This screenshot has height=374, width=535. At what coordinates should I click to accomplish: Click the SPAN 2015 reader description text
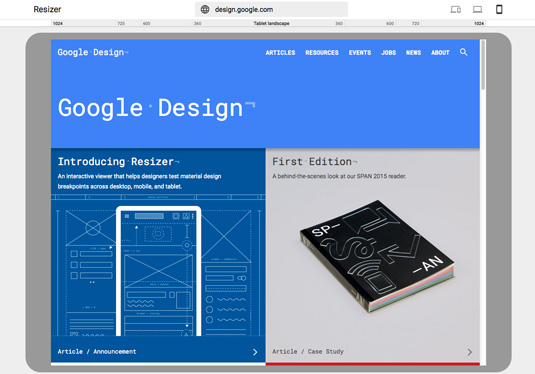pyautogui.click(x=339, y=176)
